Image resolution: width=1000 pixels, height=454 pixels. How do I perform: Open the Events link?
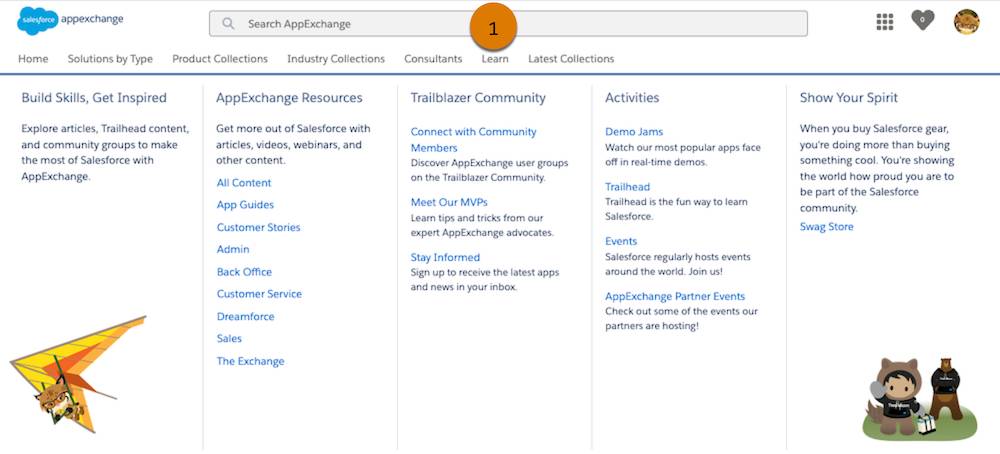tap(621, 241)
